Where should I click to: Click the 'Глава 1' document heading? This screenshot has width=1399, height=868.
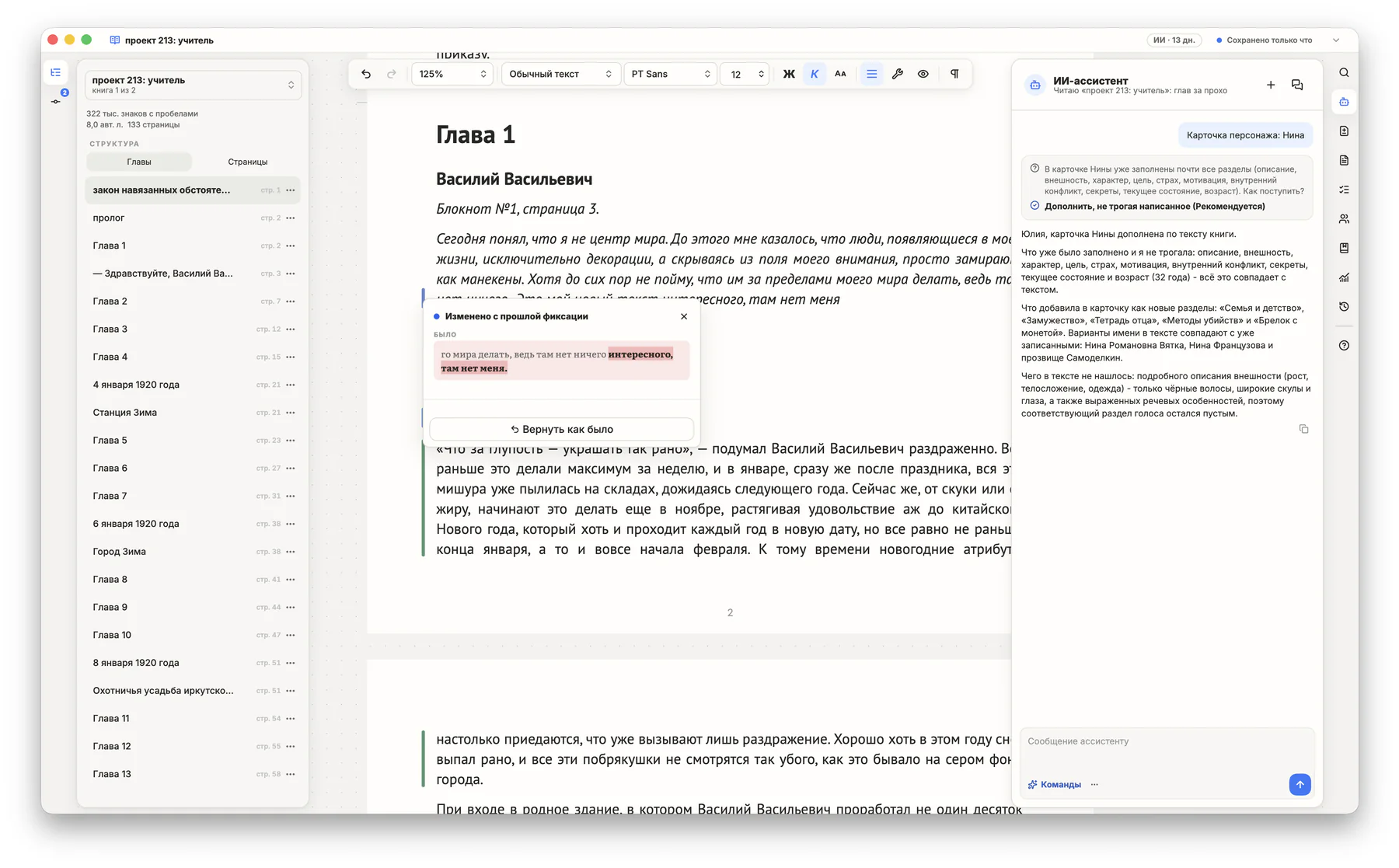pyautogui.click(x=476, y=135)
